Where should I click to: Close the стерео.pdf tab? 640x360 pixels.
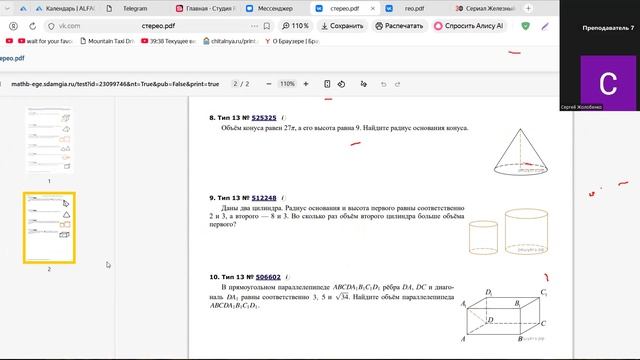point(373,8)
